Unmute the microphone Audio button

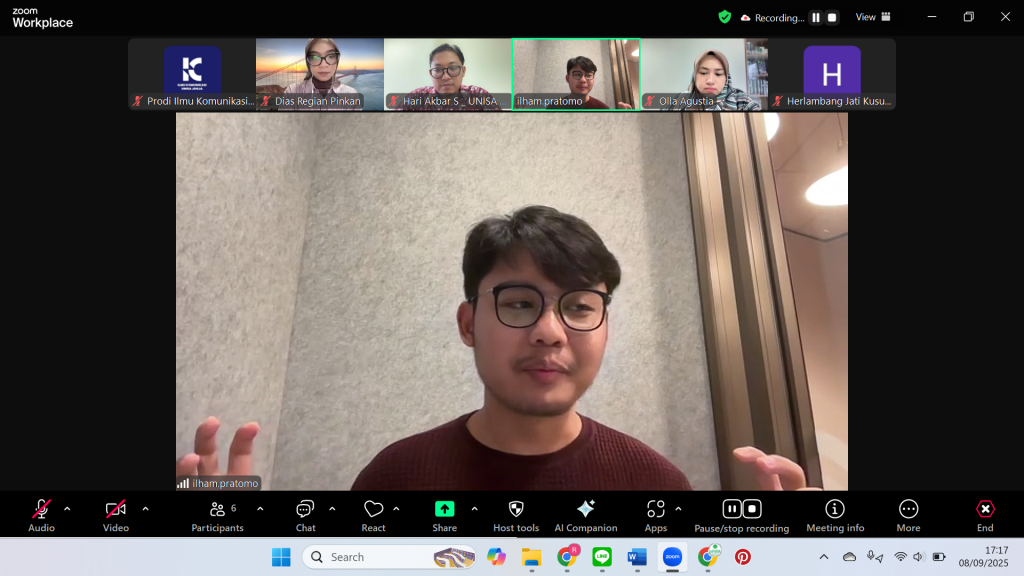(x=41, y=514)
